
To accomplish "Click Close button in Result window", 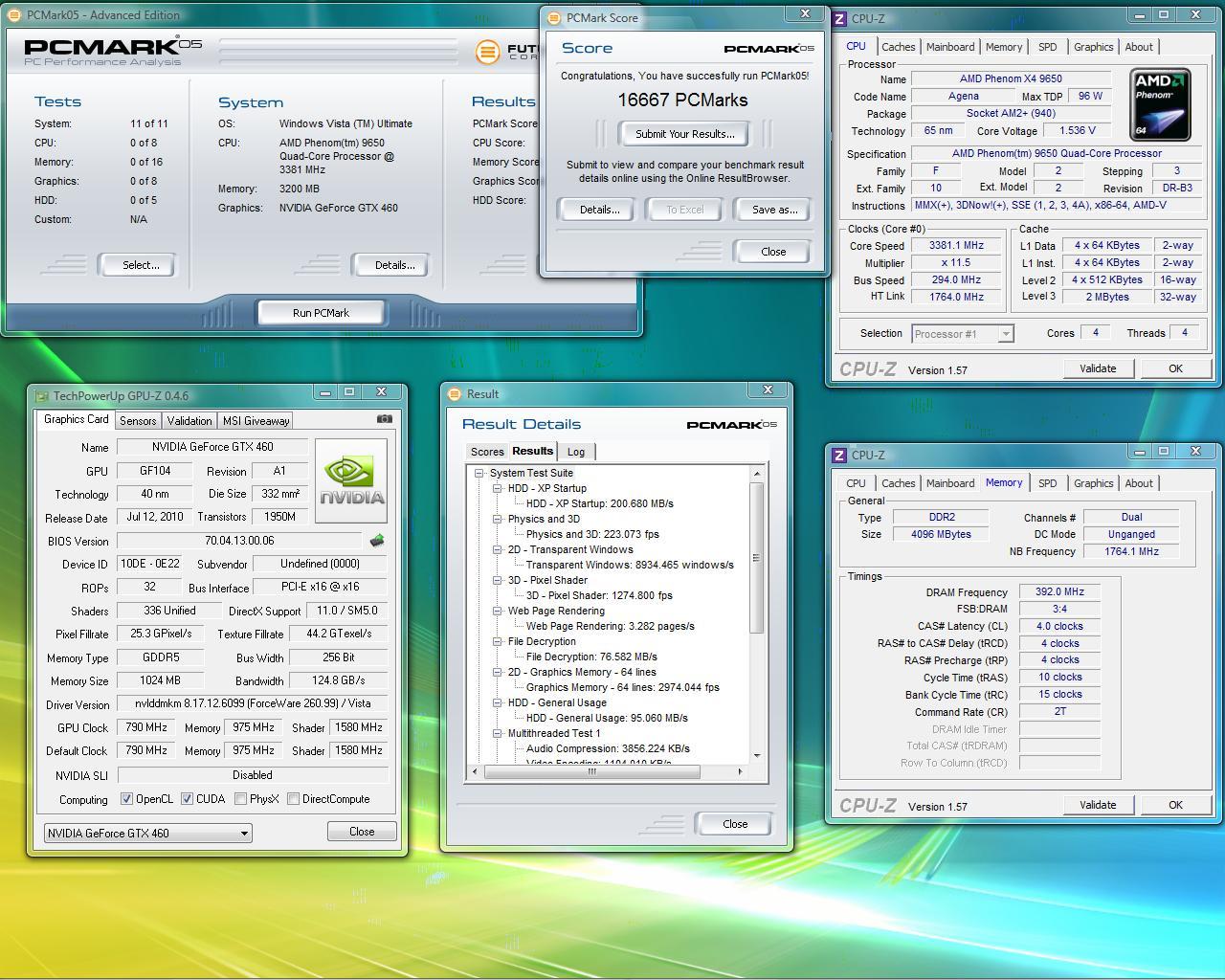I will (x=735, y=824).
